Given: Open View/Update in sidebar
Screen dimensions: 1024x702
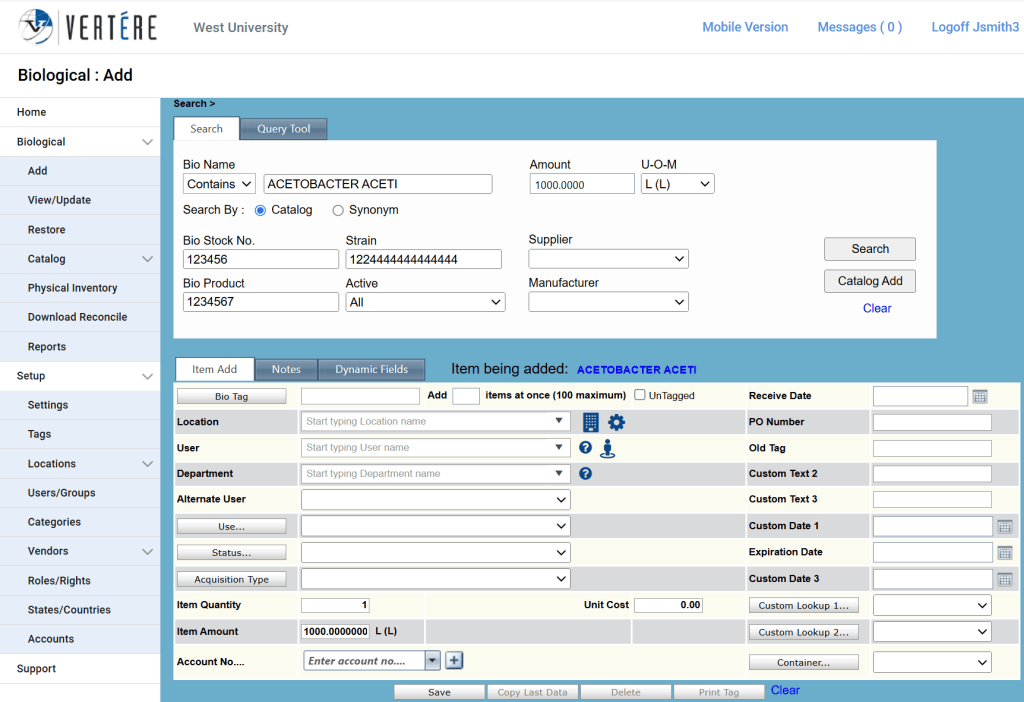Looking at the screenshot, I should click(x=80, y=200).
